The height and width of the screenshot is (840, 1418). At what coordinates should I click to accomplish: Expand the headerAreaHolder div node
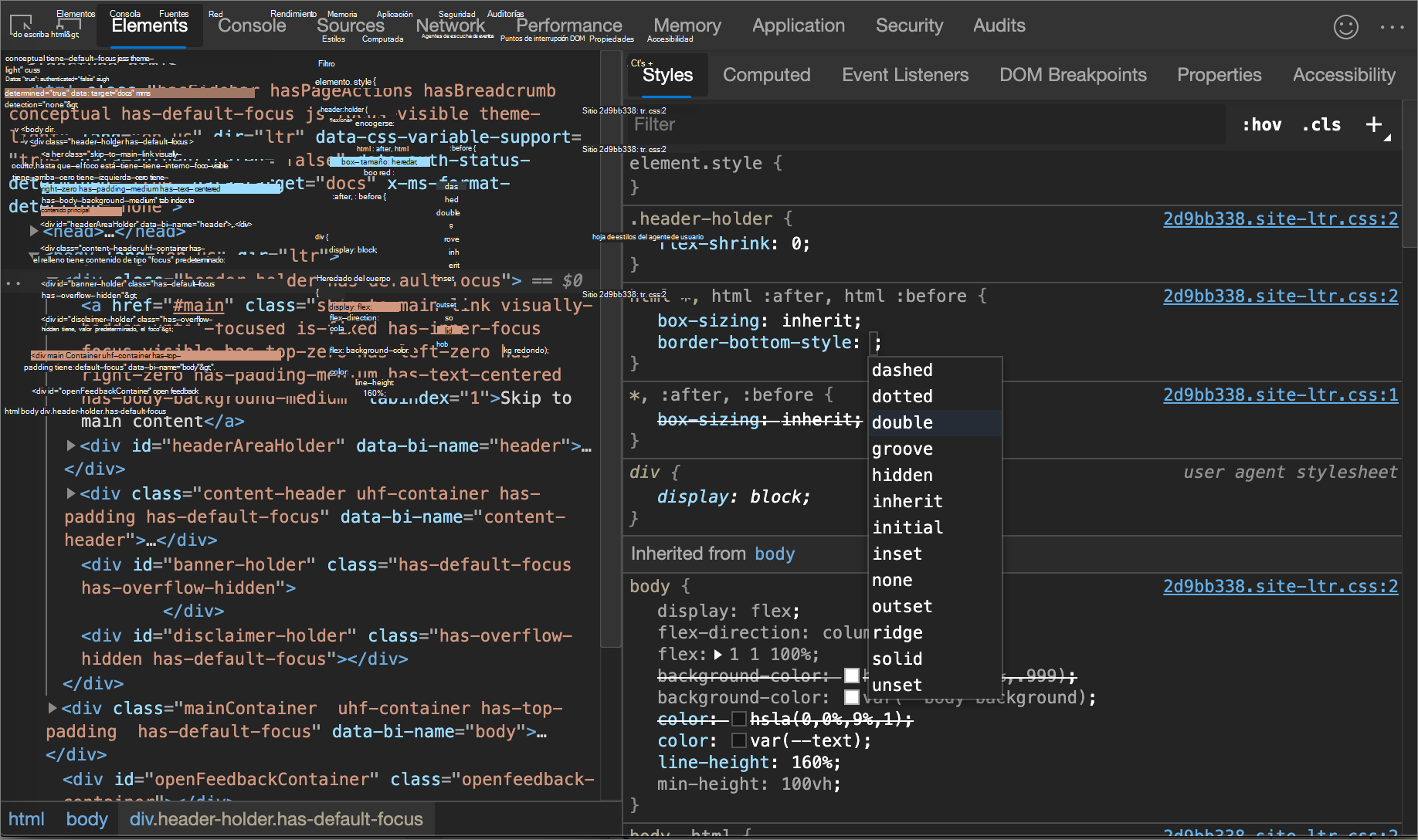(71, 445)
